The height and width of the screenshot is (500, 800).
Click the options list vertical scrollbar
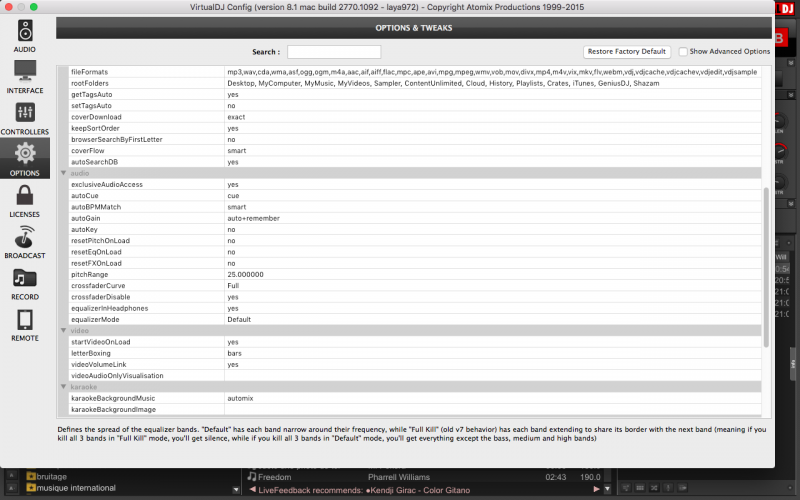[x=766, y=268]
